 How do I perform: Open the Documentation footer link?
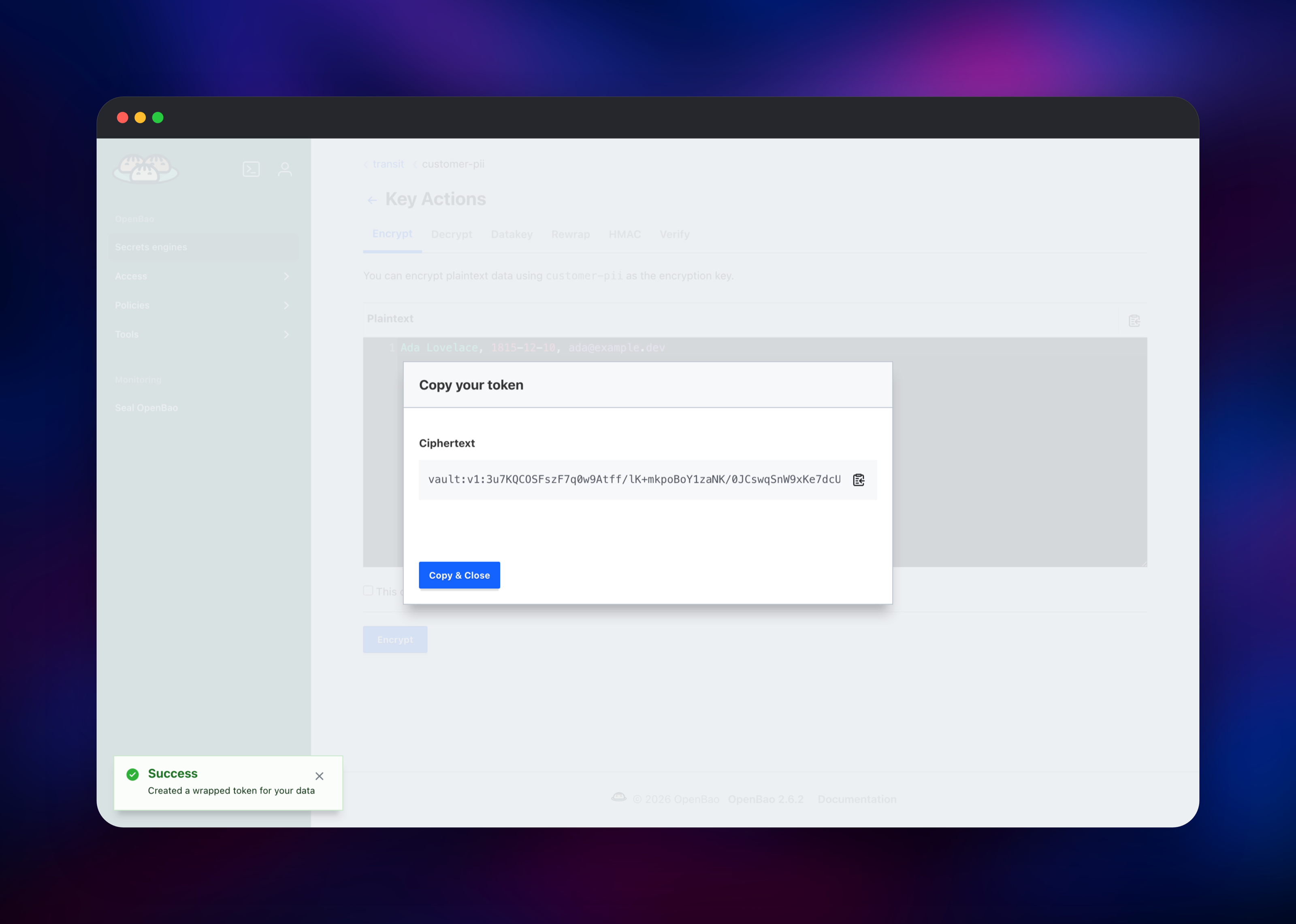(857, 799)
